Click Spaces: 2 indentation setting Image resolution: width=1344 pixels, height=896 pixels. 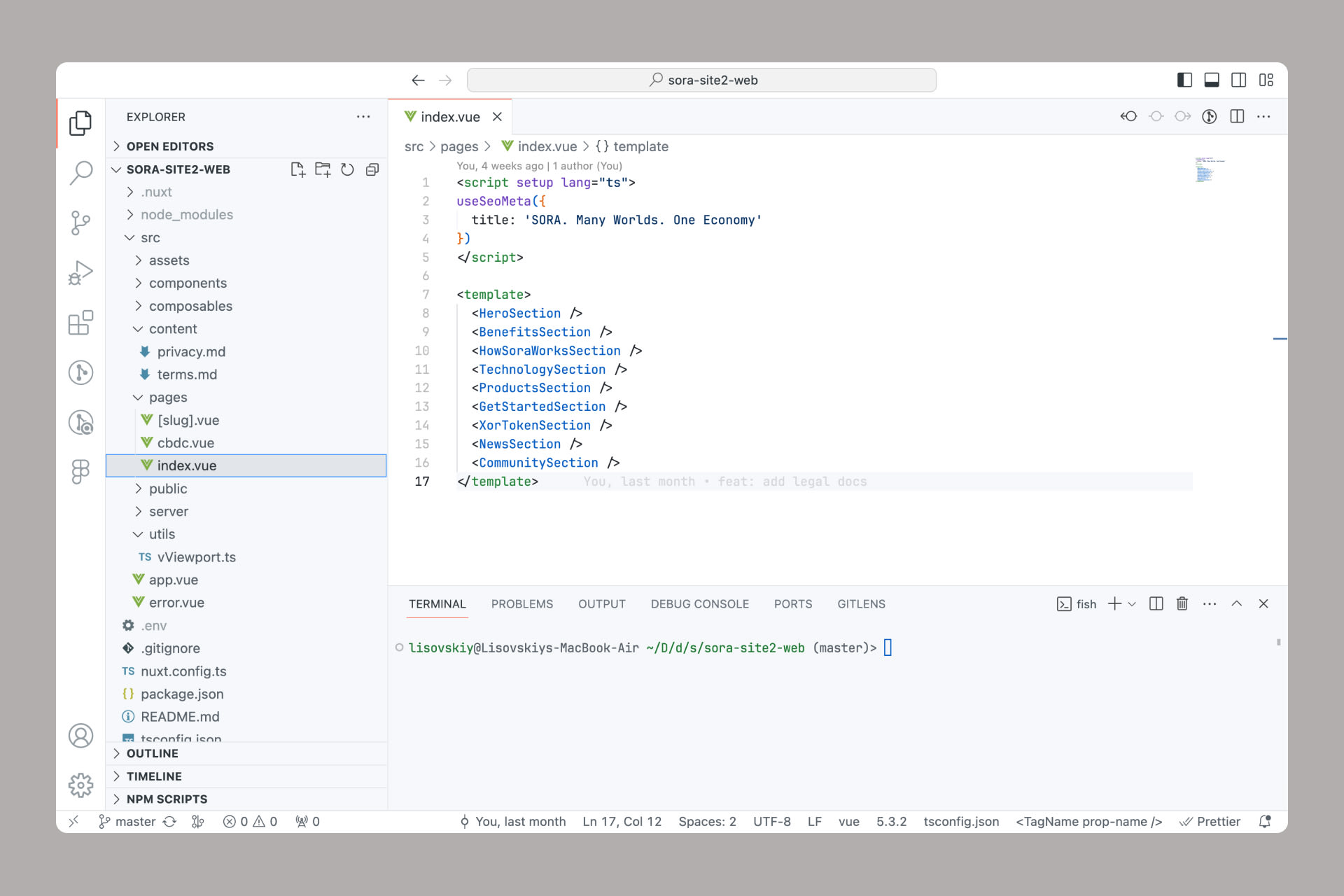pos(707,822)
